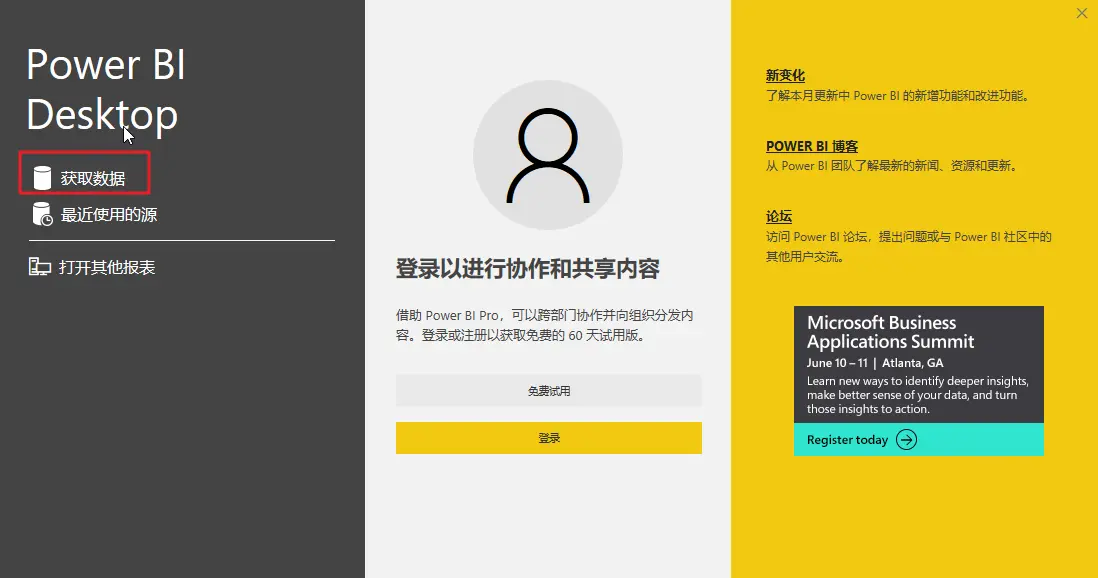
Task: Click the June 10 – 11 Atlanta, GA text
Action: 875,363
